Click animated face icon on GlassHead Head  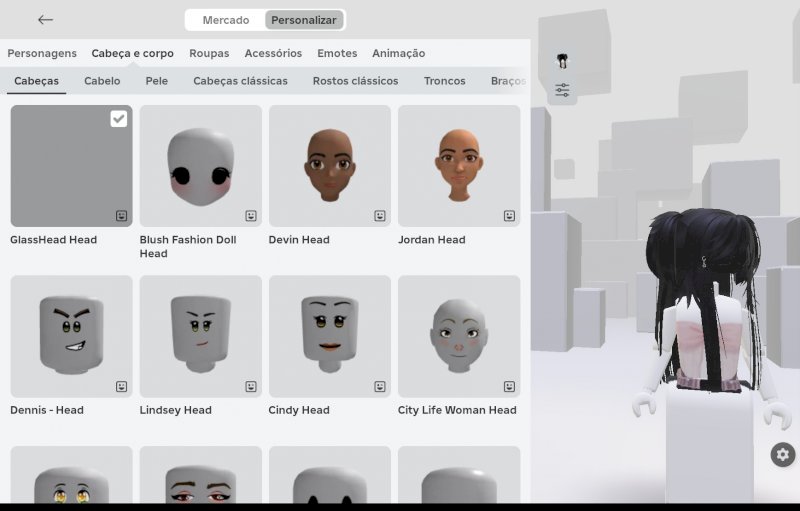[121, 216]
